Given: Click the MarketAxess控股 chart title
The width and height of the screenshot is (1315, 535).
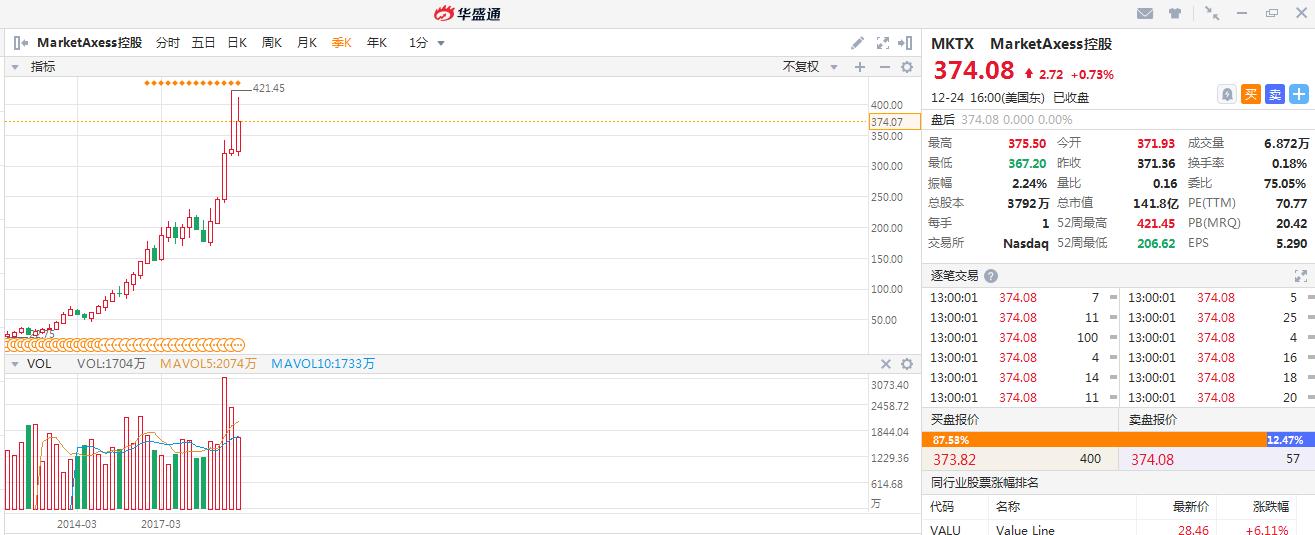Looking at the screenshot, I should (x=90, y=43).
